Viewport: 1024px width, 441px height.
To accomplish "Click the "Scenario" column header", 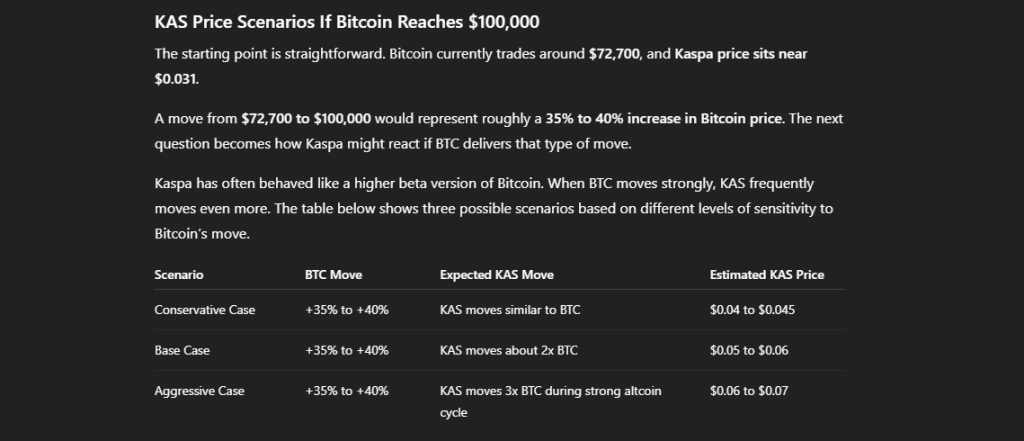I will [179, 274].
